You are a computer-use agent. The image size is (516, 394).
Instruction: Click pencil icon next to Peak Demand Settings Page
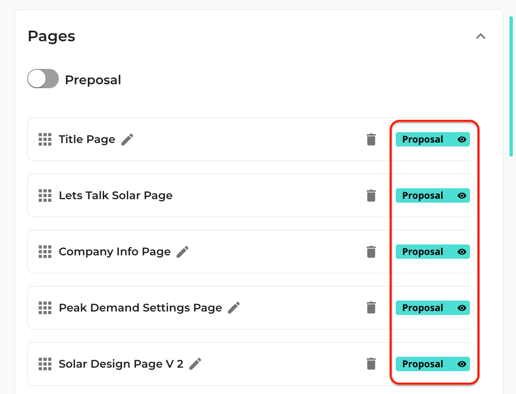point(234,308)
